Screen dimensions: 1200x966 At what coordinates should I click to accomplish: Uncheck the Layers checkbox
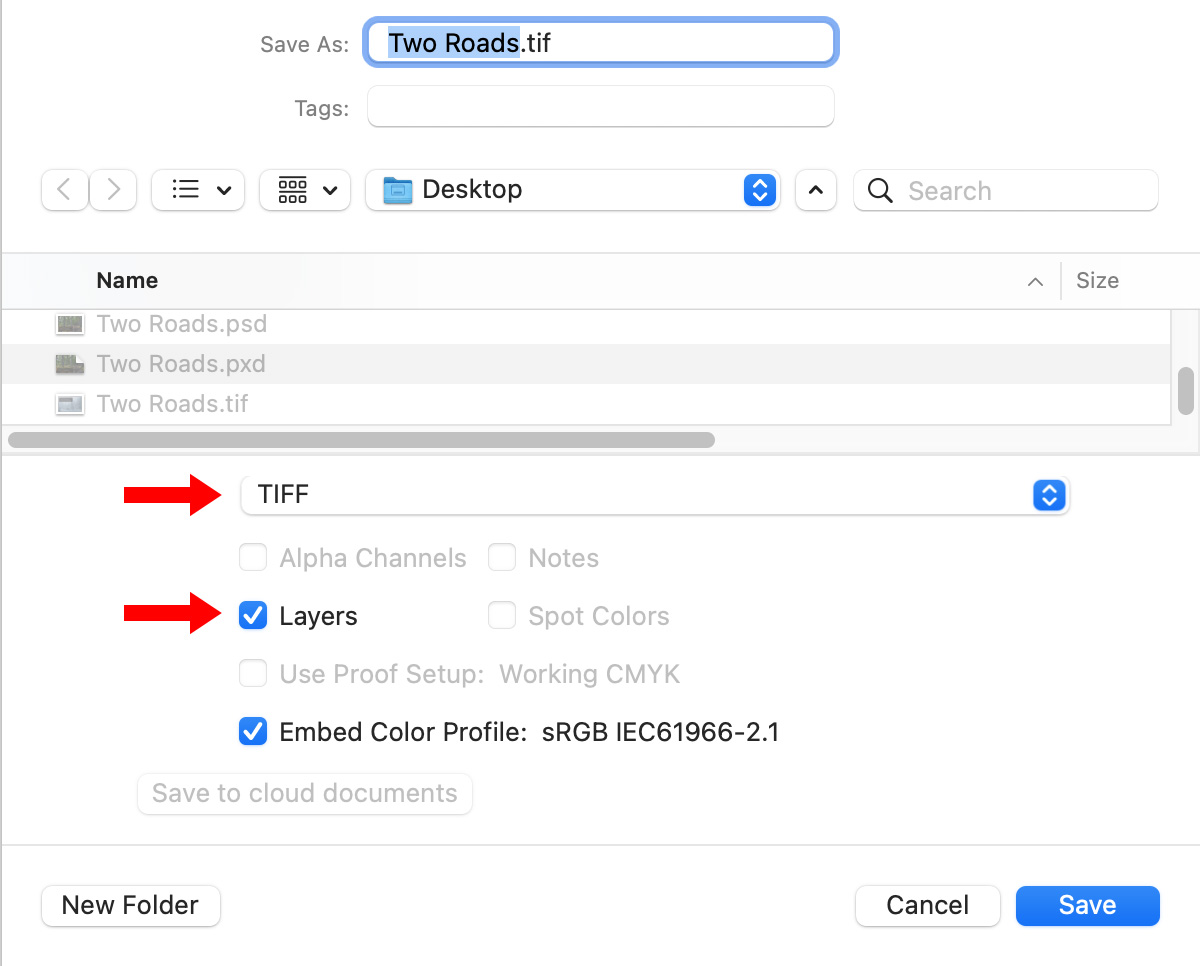pos(253,616)
